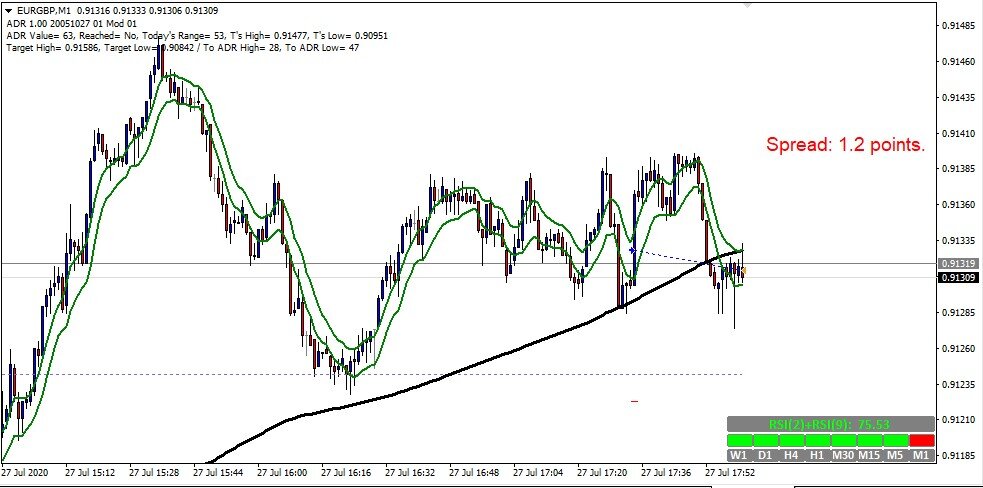
Task: Click the 0.91260 price axis label
Action: [960, 348]
